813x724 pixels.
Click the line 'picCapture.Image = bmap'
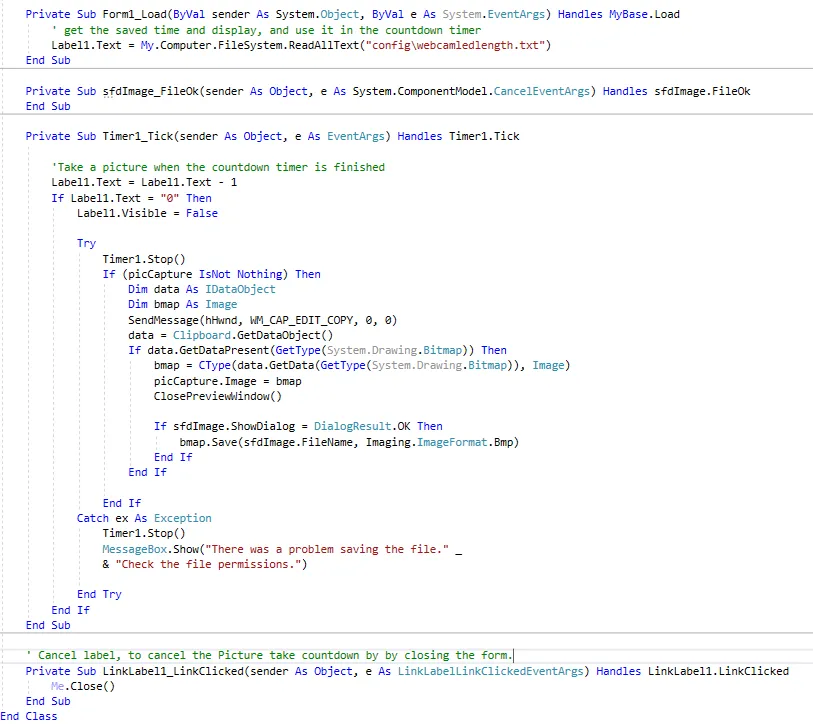click(x=228, y=381)
